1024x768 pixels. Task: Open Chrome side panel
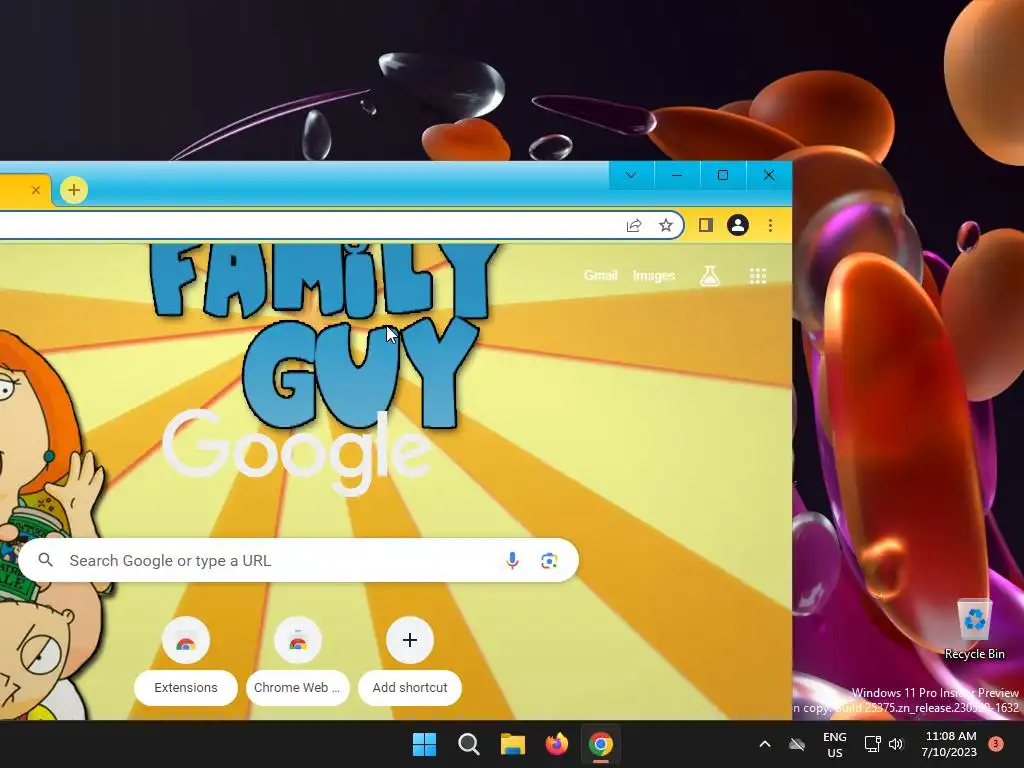pyautogui.click(x=705, y=225)
